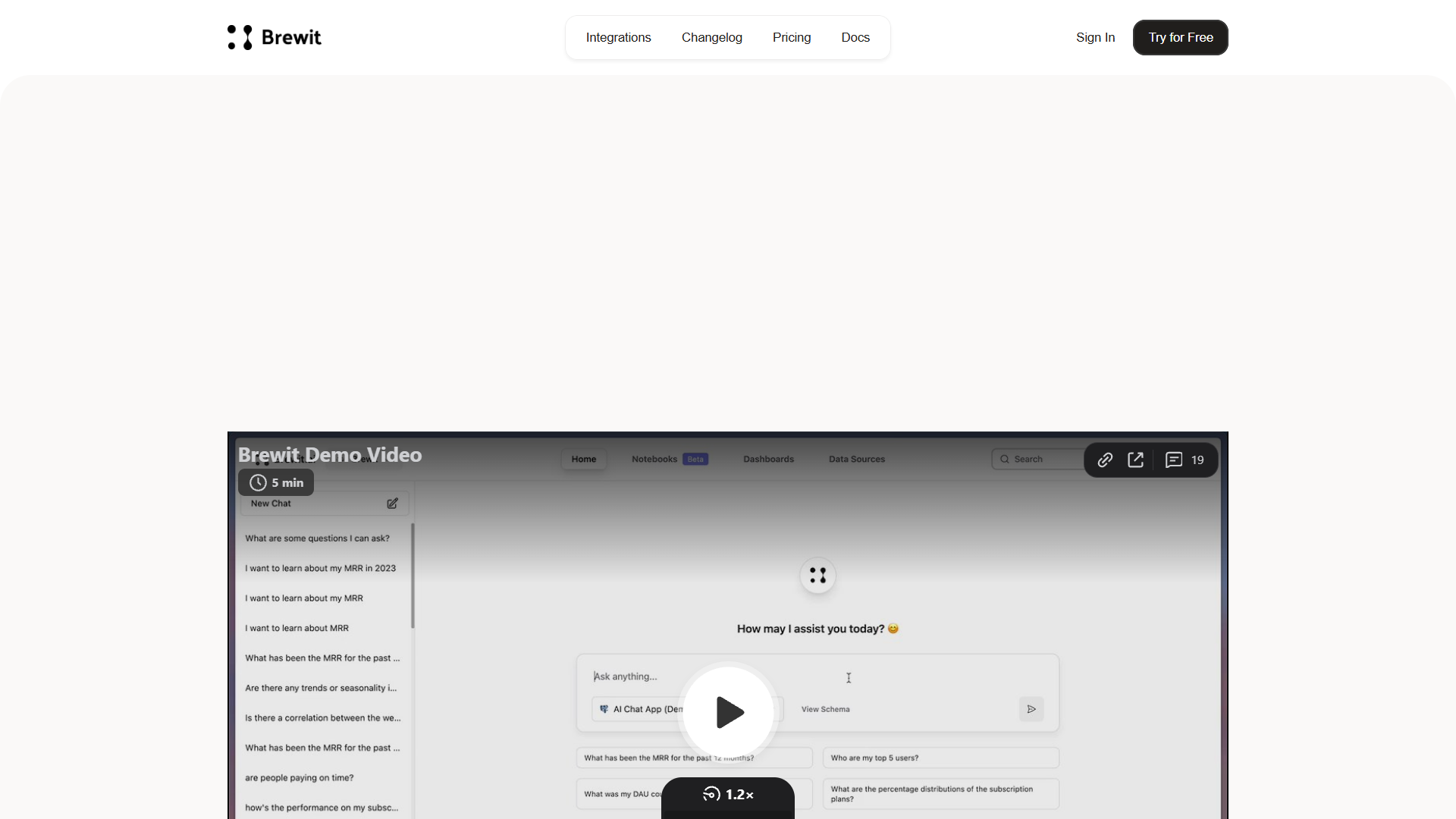The height and width of the screenshot is (819, 1456).
Task: Click the Ask anything input box
Action: pos(817,676)
